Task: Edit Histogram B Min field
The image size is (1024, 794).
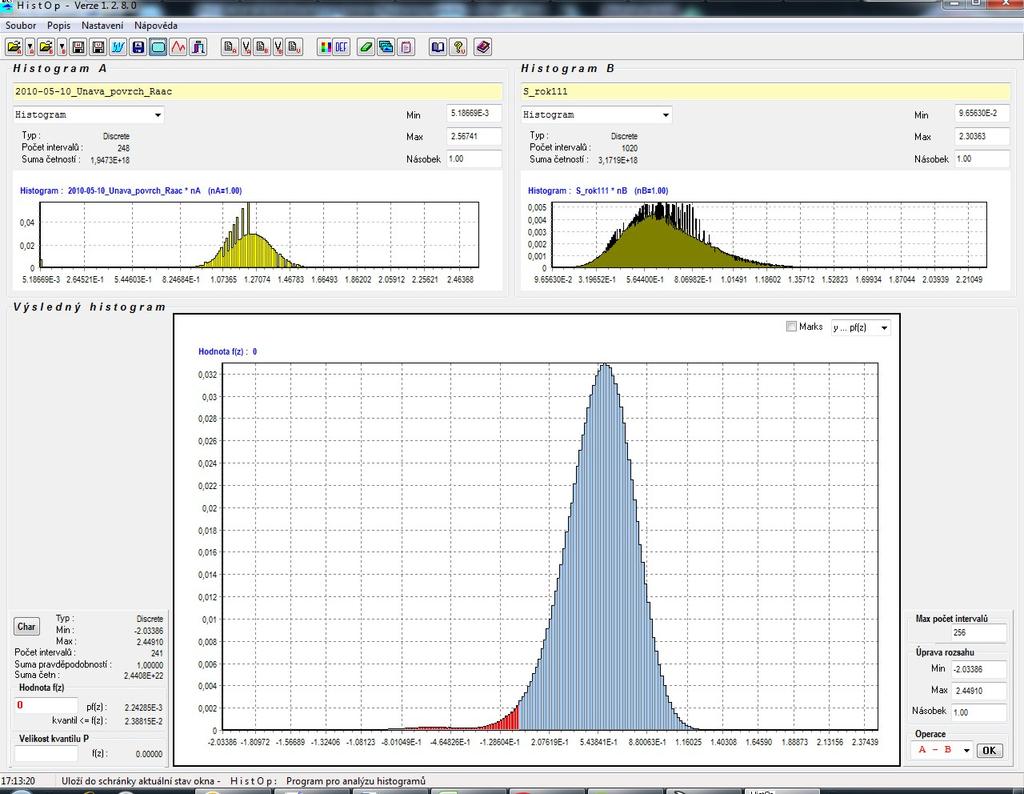Action: (x=982, y=114)
